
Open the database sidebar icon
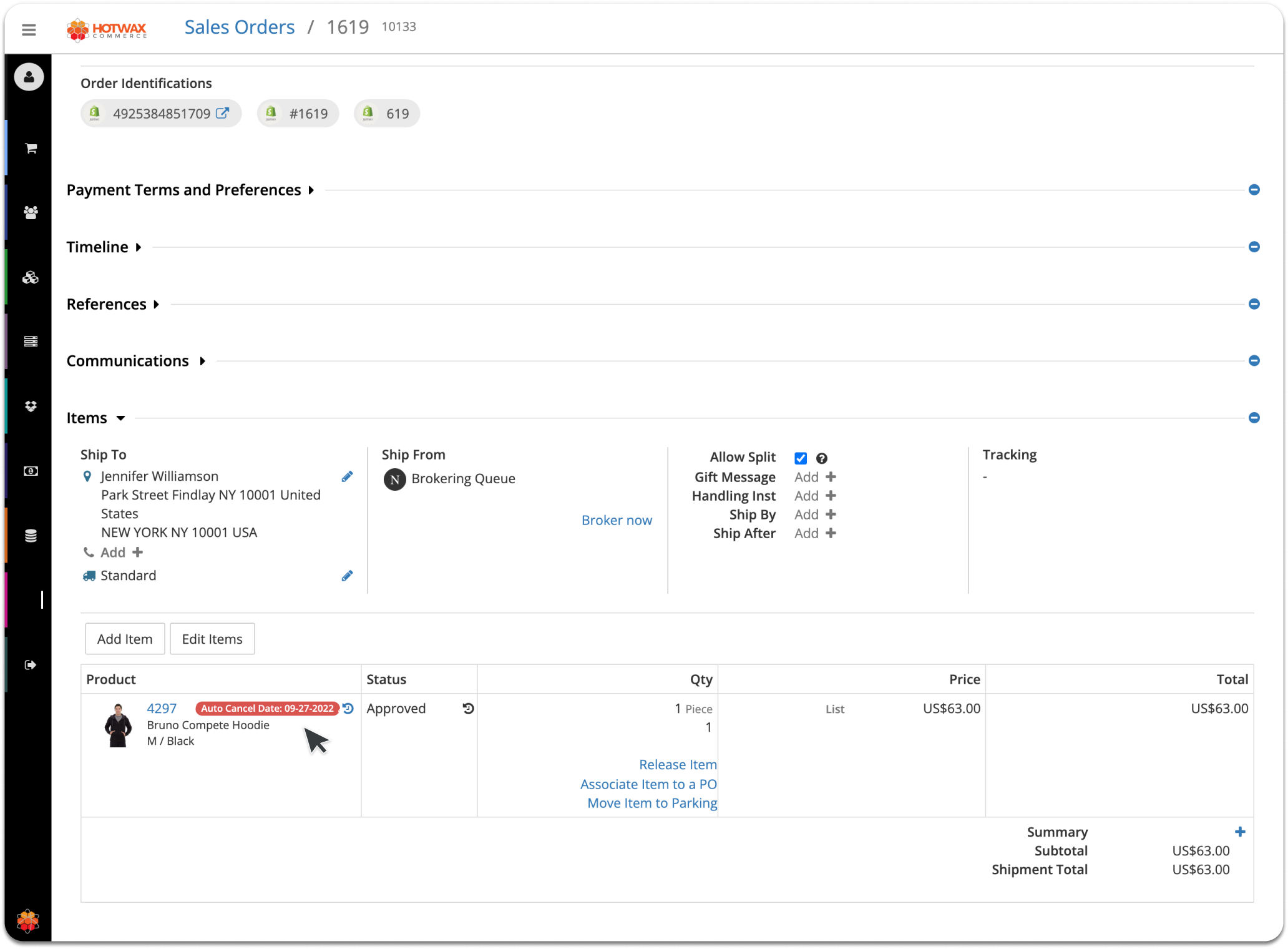tap(31, 535)
